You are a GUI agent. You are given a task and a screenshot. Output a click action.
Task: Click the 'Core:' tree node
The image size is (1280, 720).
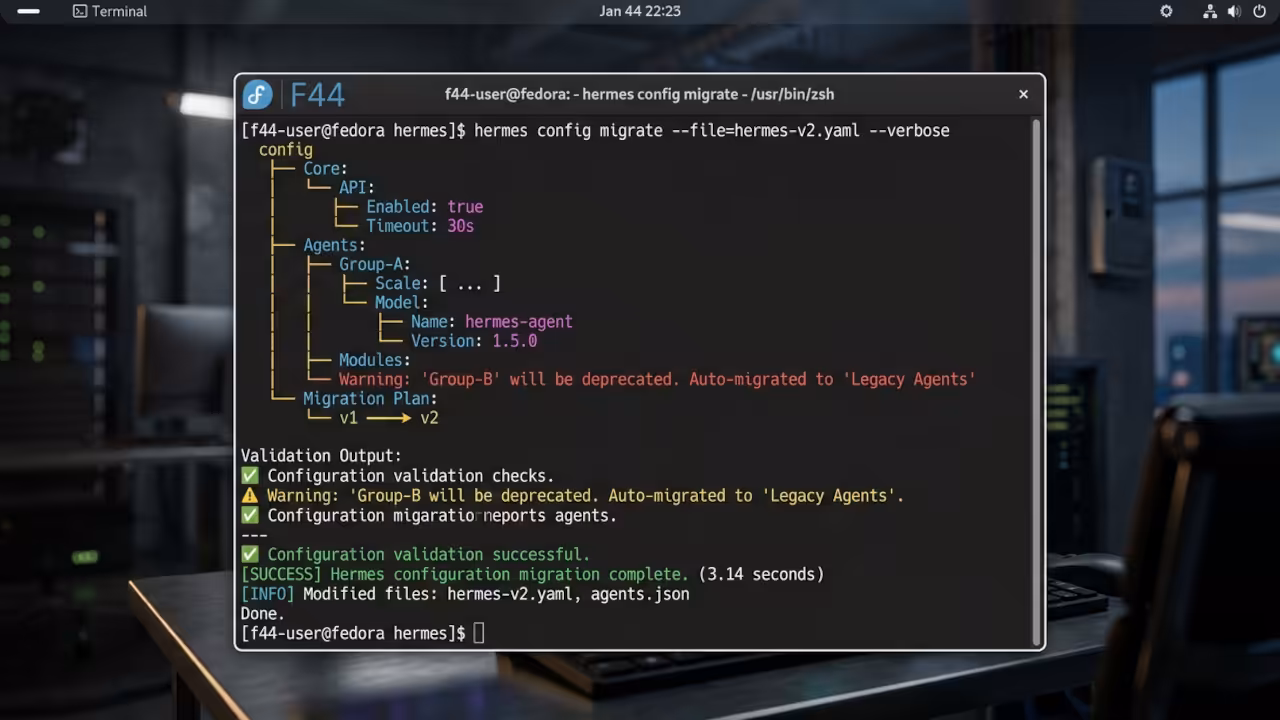pyautogui.click(x=325, y=169)
